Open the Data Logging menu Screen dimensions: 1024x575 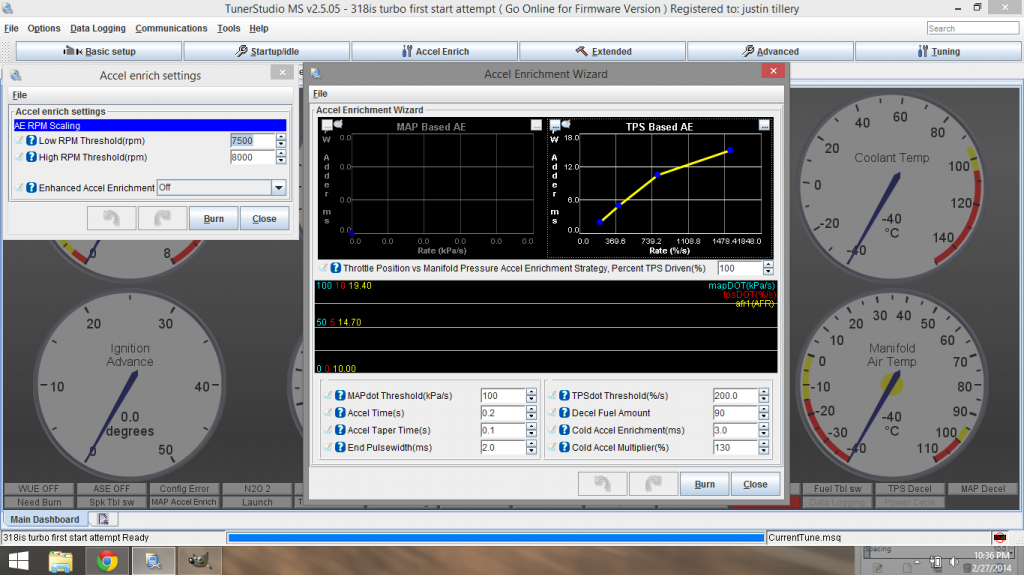pyautogui.click(x=98, y=28)
